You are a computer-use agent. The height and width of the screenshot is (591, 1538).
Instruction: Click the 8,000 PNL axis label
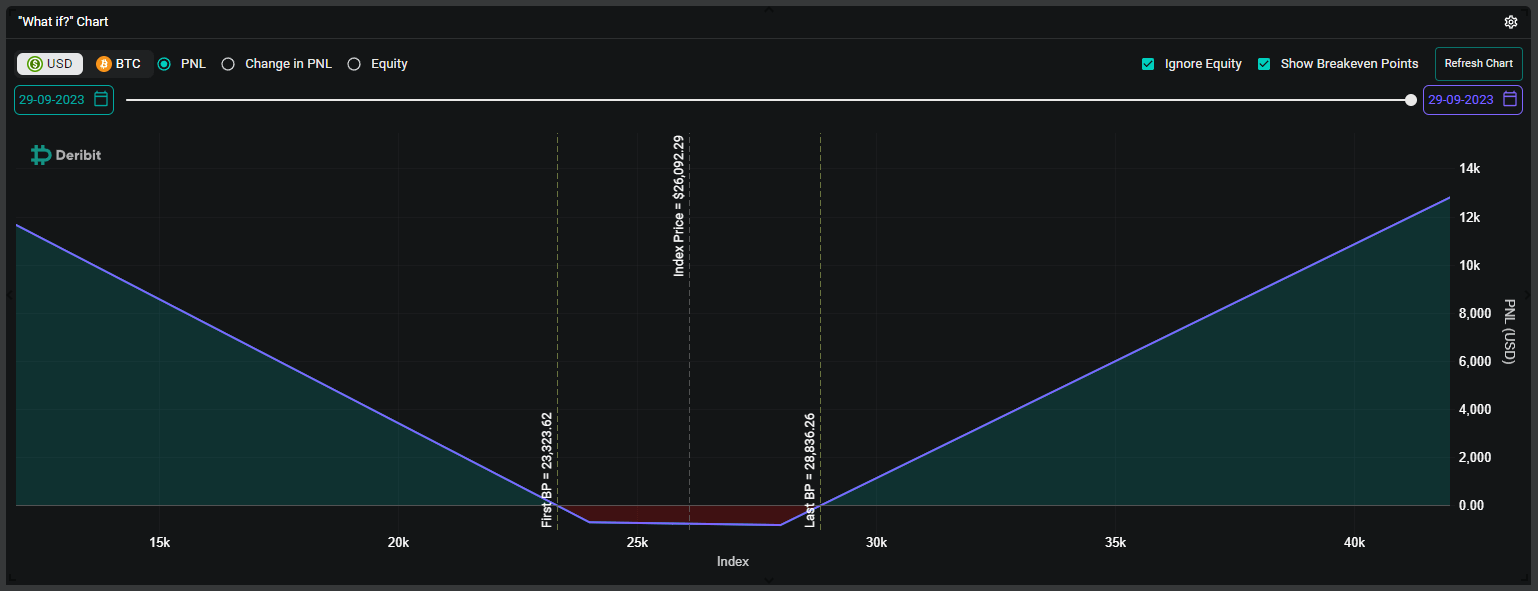coord(1477,313)
